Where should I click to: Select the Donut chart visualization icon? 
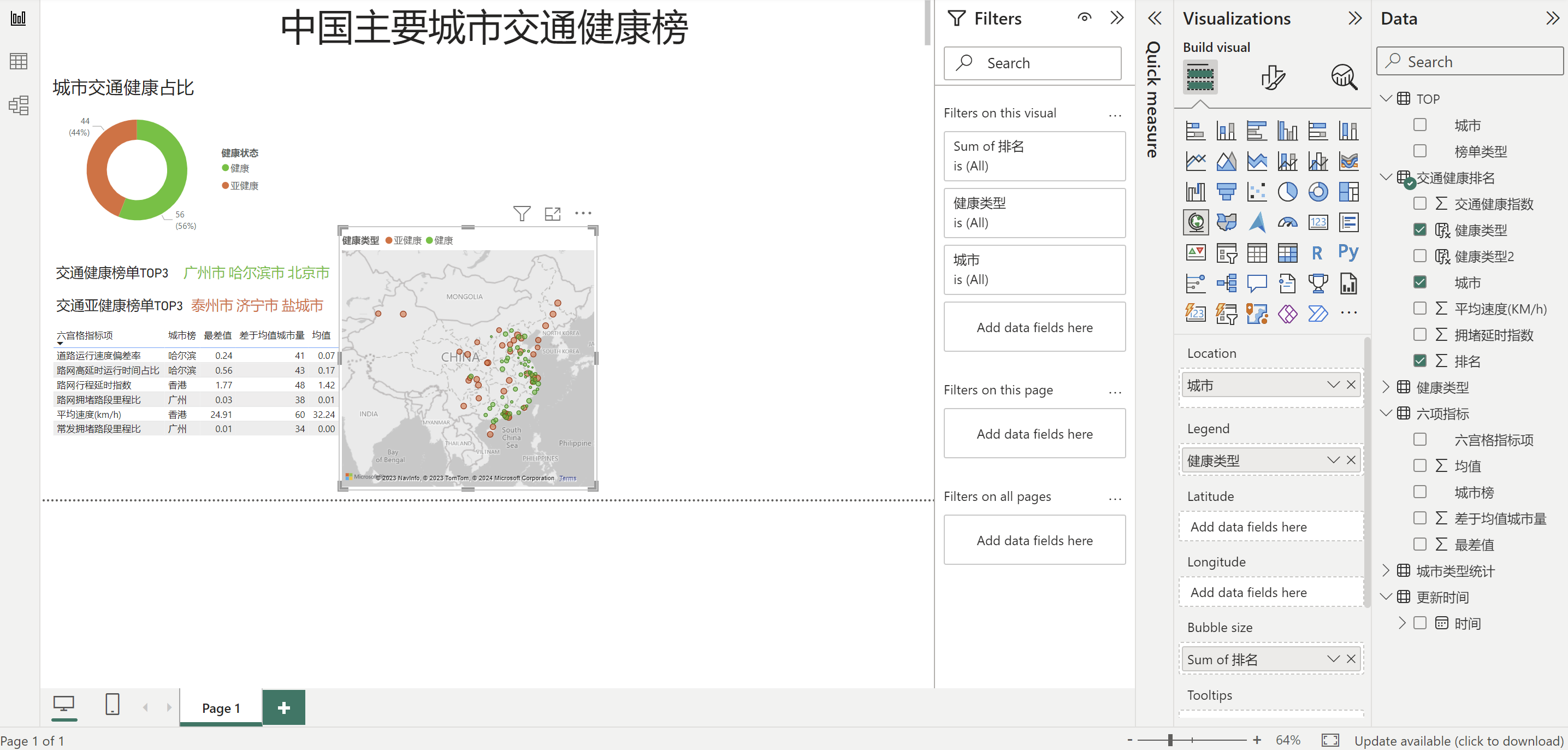point(1317,192)
